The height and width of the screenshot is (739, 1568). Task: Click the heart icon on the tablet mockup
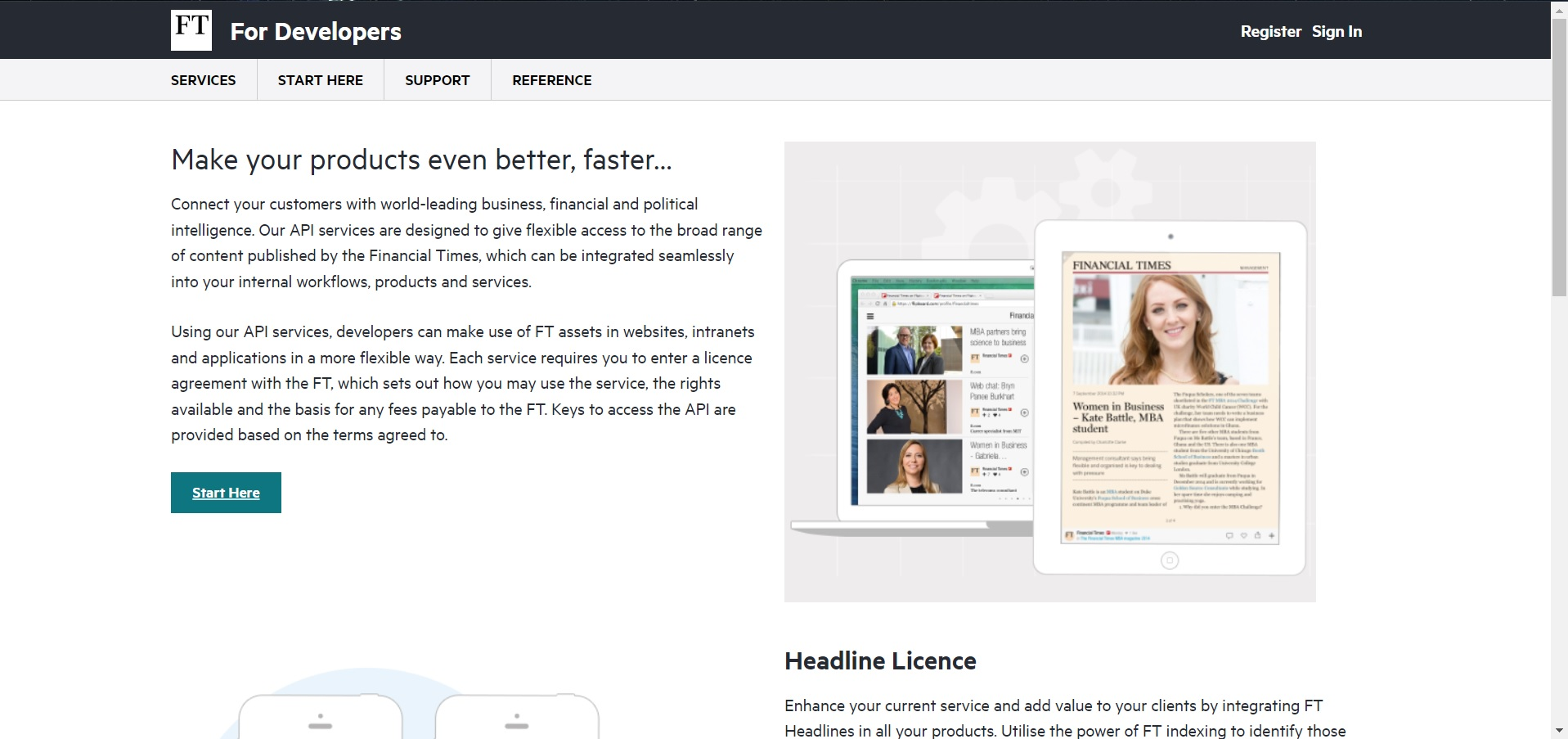(1244, 535)
